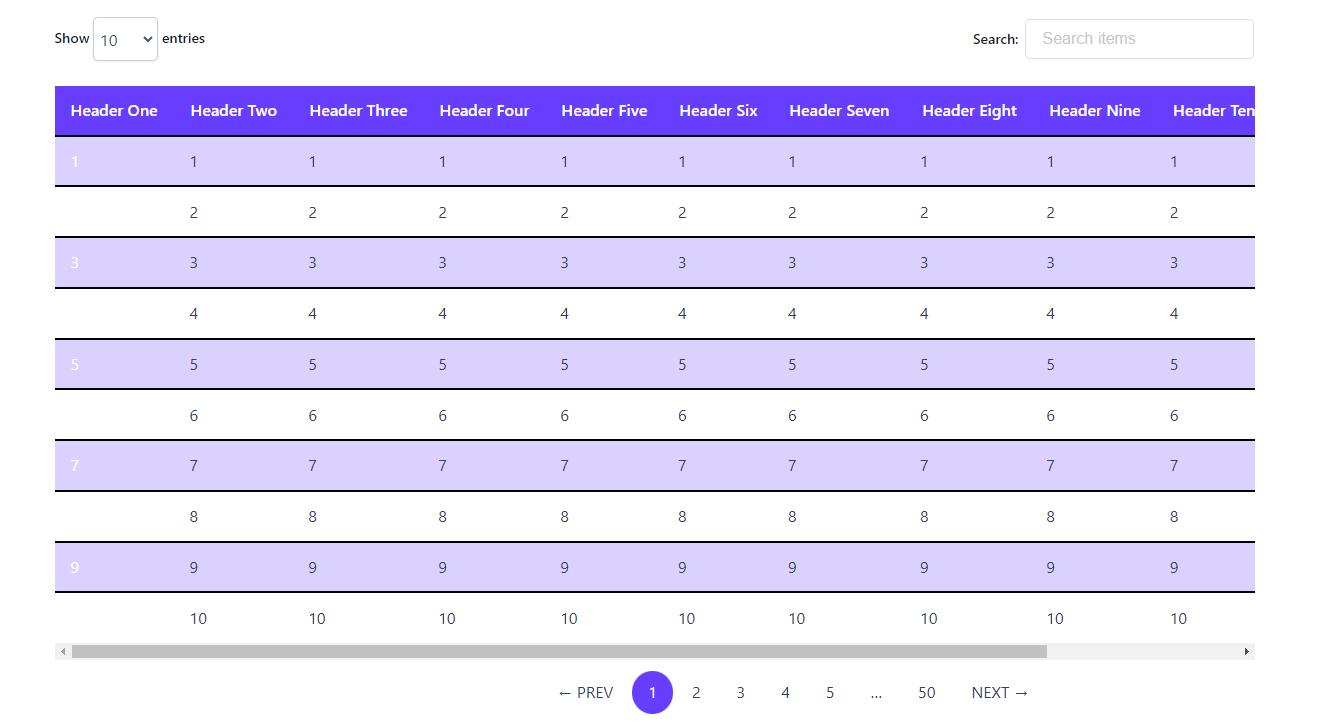The height and width of the screenshot is (725, 1338).
Task: Open the Show entries dropdown
Action: pyautogui.click(x=125, y=39)
